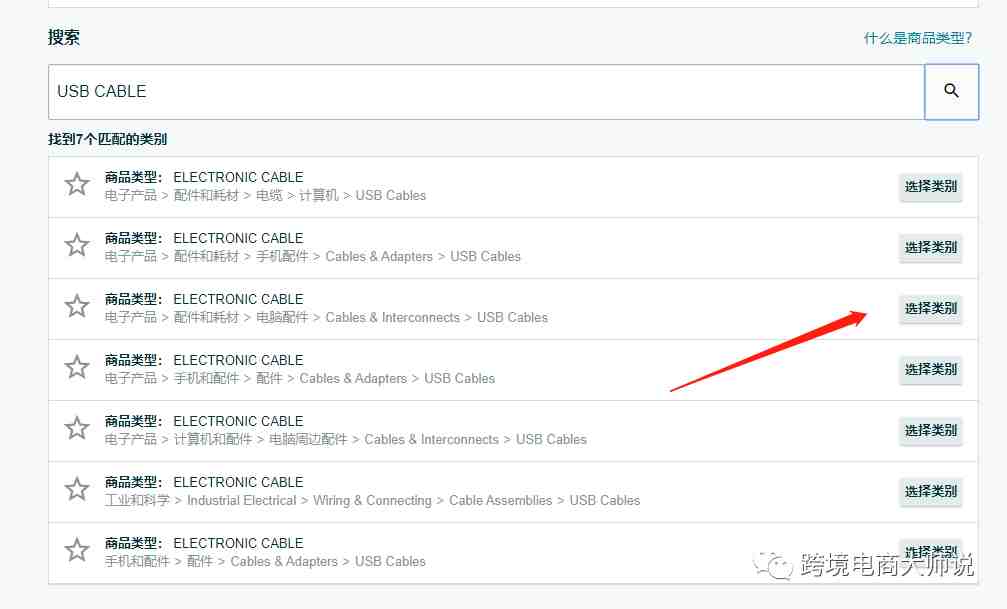This screenshot has width=1007, height=609.
Task: Click the 搜索 heading
Action: coord(64,37)
